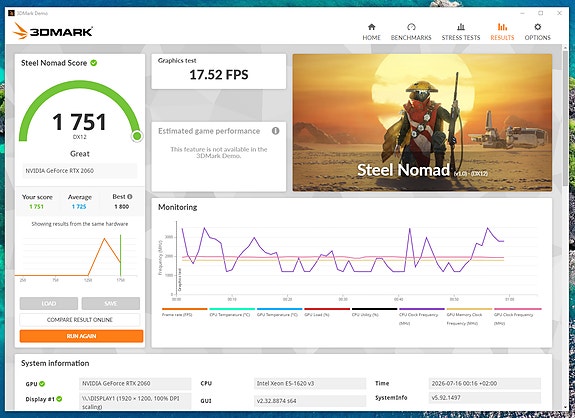
Task: Open the Stress Tests bar-chart icon
Action: (461, 27)
